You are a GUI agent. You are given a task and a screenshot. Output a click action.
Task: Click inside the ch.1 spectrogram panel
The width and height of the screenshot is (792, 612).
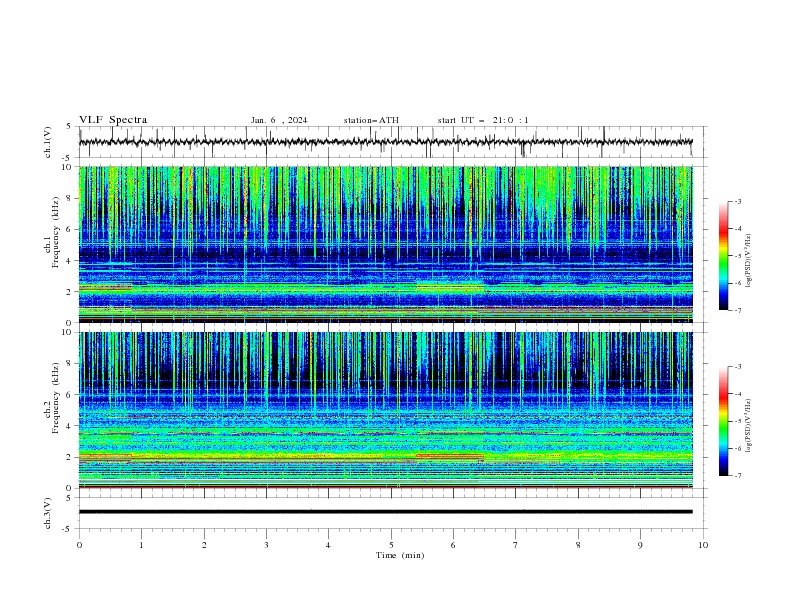[386, 244]
